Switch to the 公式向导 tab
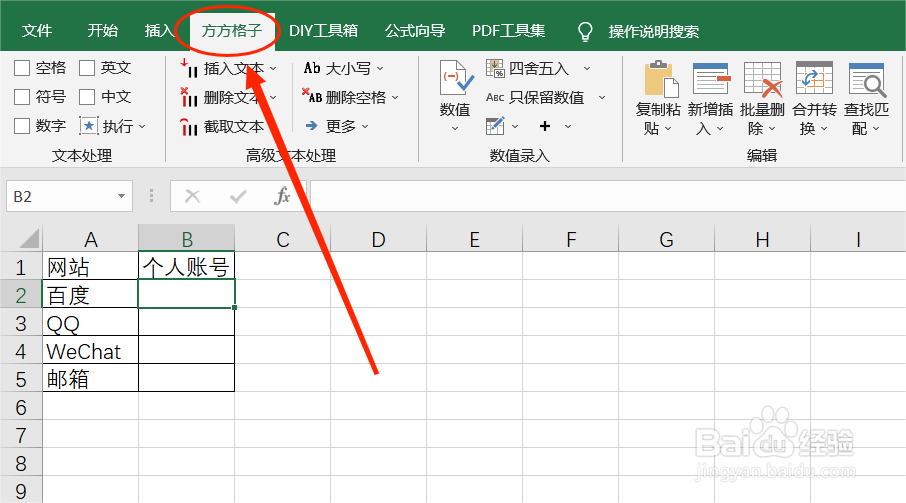The width and height of the screenshot is (906, 503). point(415,31)
